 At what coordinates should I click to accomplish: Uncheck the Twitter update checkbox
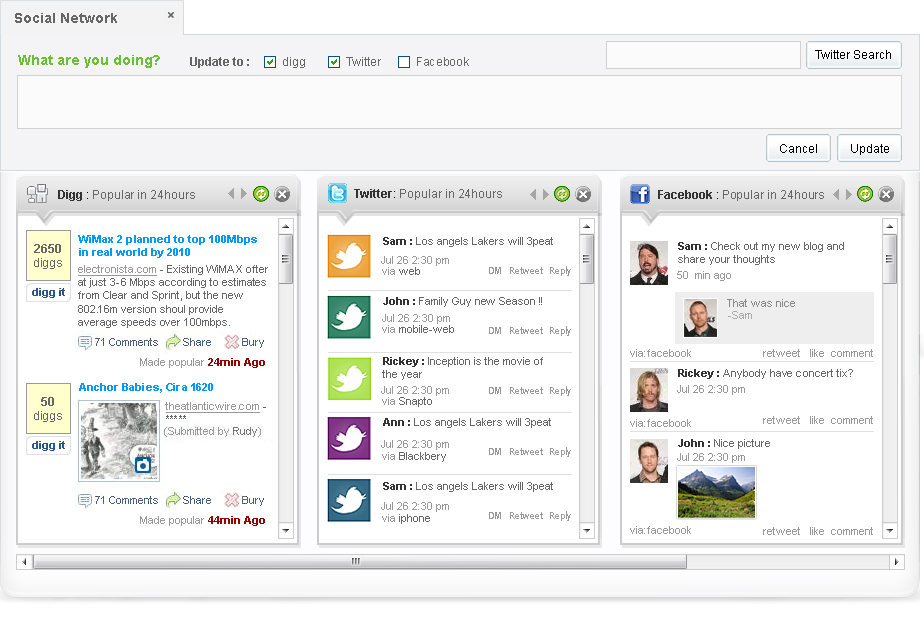pyautogui.click(x=334, y=62)
